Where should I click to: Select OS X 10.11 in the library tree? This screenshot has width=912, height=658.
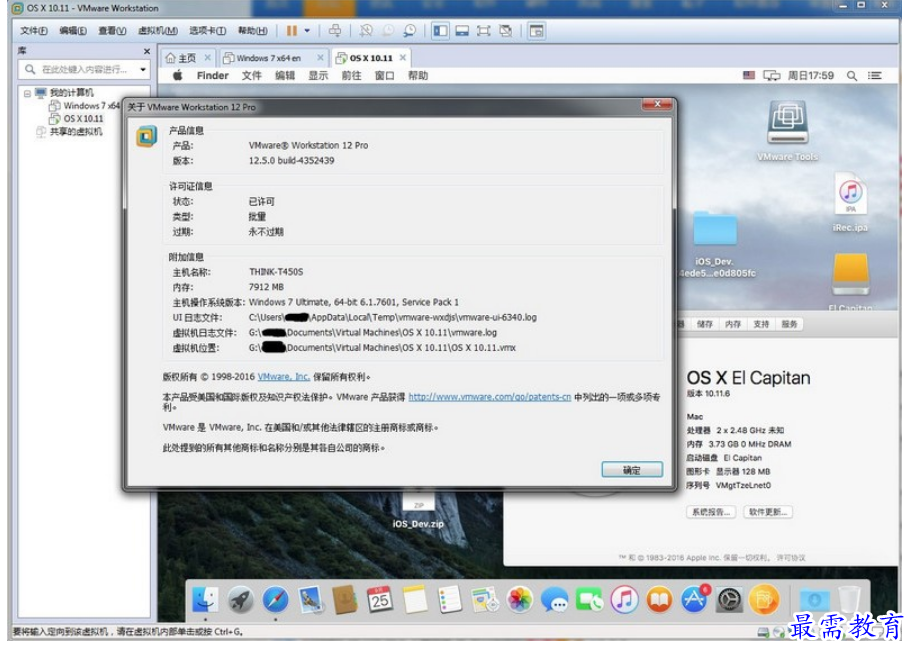76,118
